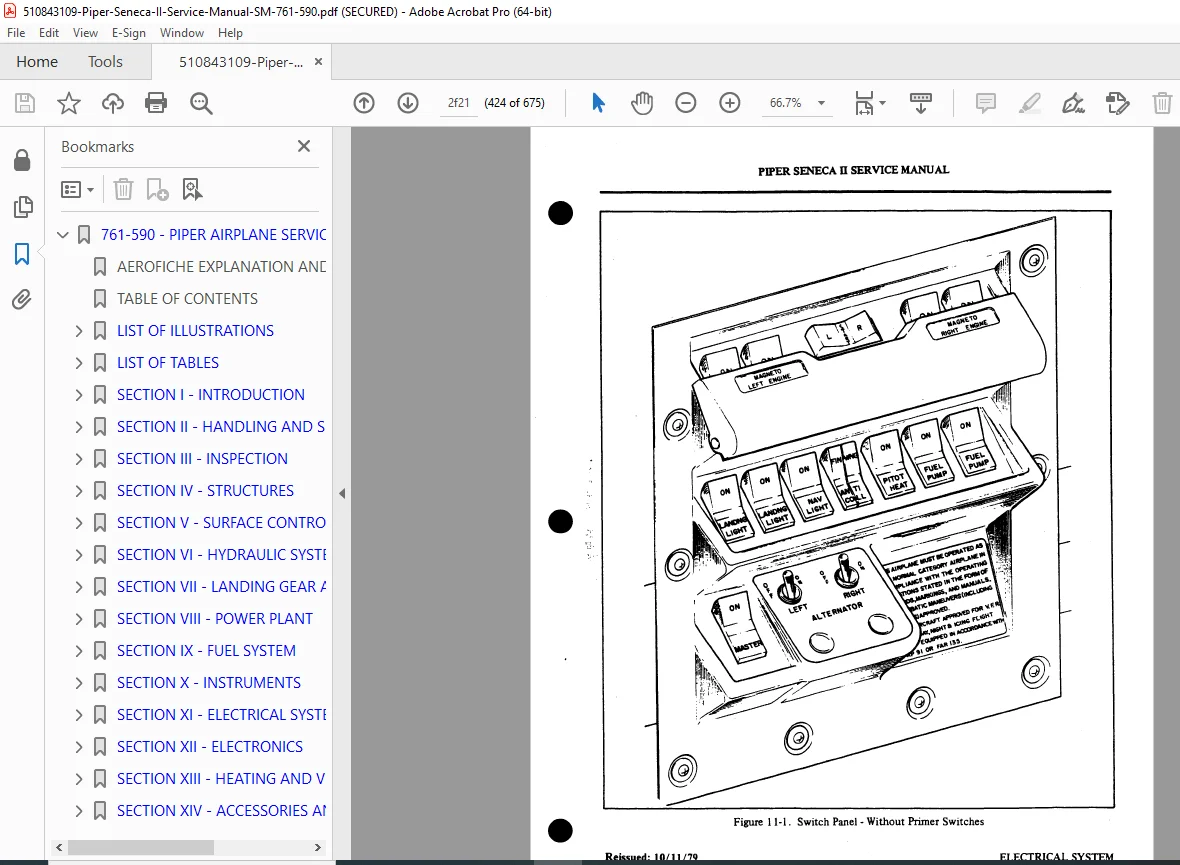The height and width of the screenshot is (865, 1180).
Task: Add a sticky note comment
Action: 985,103
